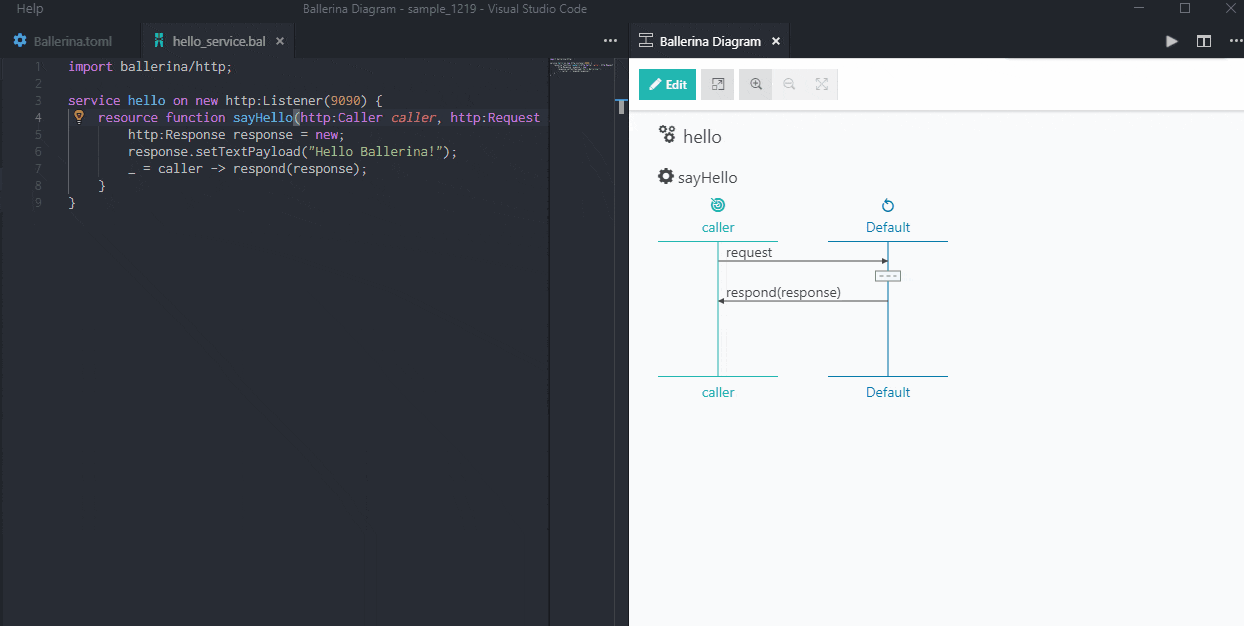Close the hello_service.bal tab
The width and height of the screenshot is (1244, 626).
(280, 42)
